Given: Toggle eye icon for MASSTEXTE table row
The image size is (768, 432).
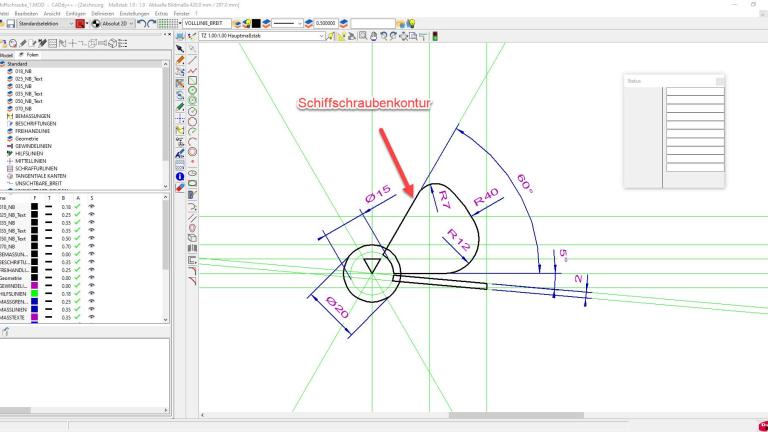Looking at the screenshot, I should (91, 317).
